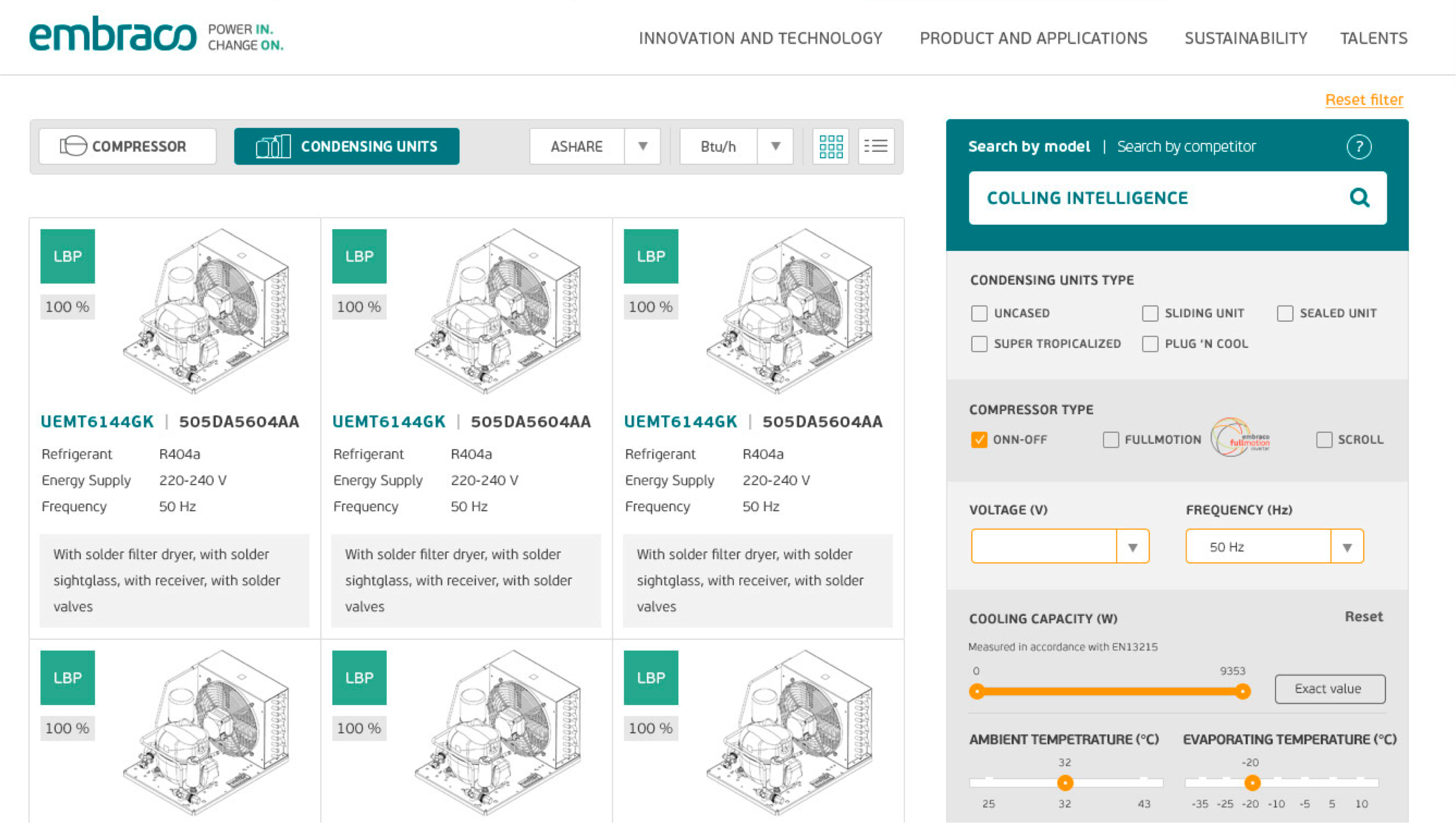Open the bottom-right condensing unit image
This screenshot has width=1456, height=823.
point(790,733)
